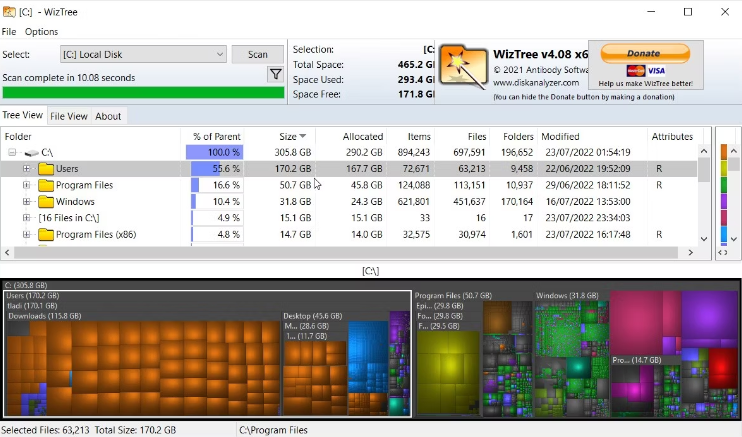The width and height of the screenshot is (742, 437).
Task: Click the 55.6 % bar for Users
Action: [217, 169]
